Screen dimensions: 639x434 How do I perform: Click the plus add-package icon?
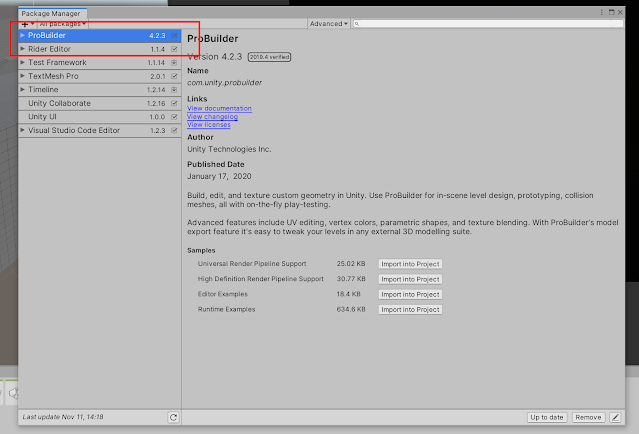click(x=25, y=24)
